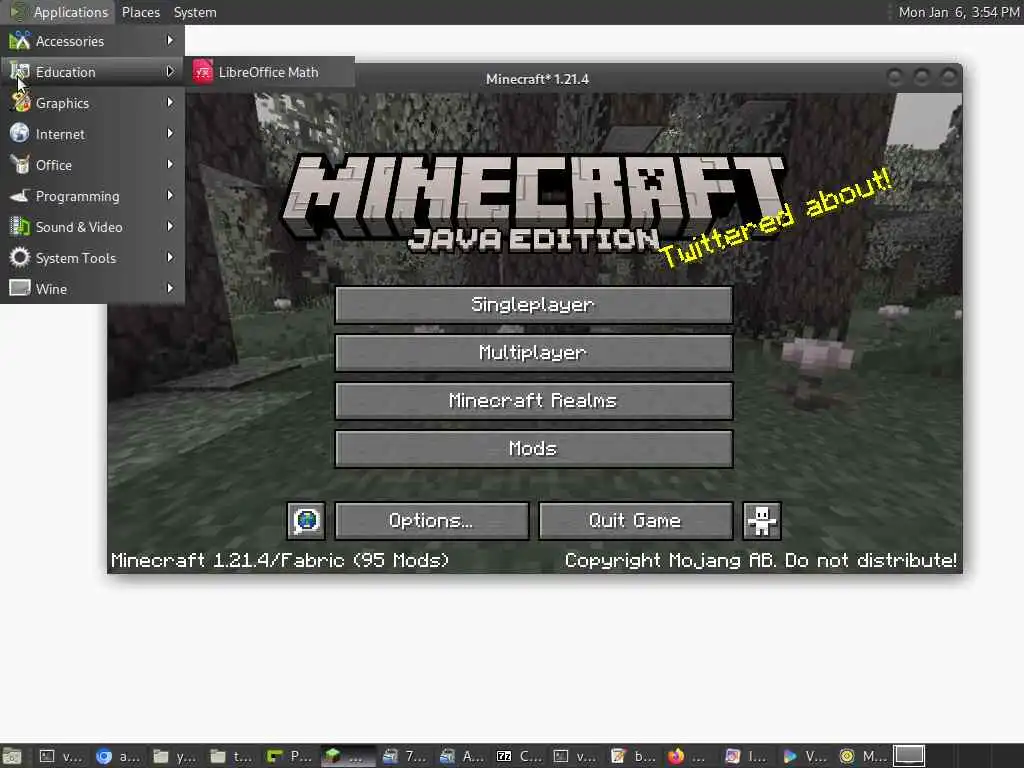Open the Mods list
The width and height of the screenshot is (1024, 768).
click(534, 449)
